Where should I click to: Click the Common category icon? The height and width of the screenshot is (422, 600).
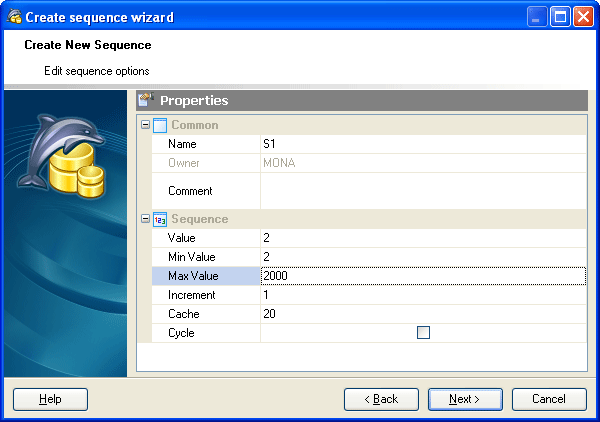(160, 125)
